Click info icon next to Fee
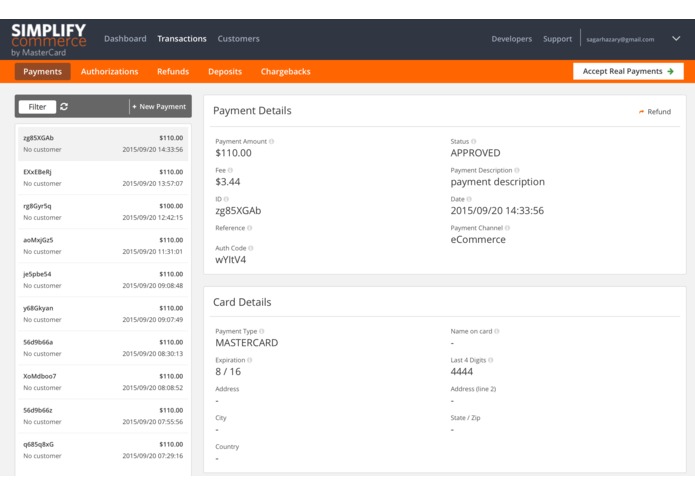The image size is (695, 494). (230, 170)
